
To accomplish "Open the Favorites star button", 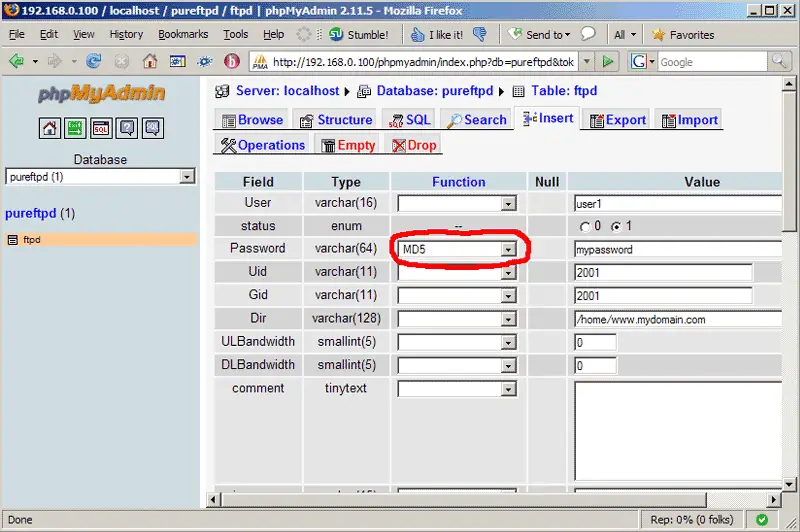I will pyautogui.click(x=683, y=35).
